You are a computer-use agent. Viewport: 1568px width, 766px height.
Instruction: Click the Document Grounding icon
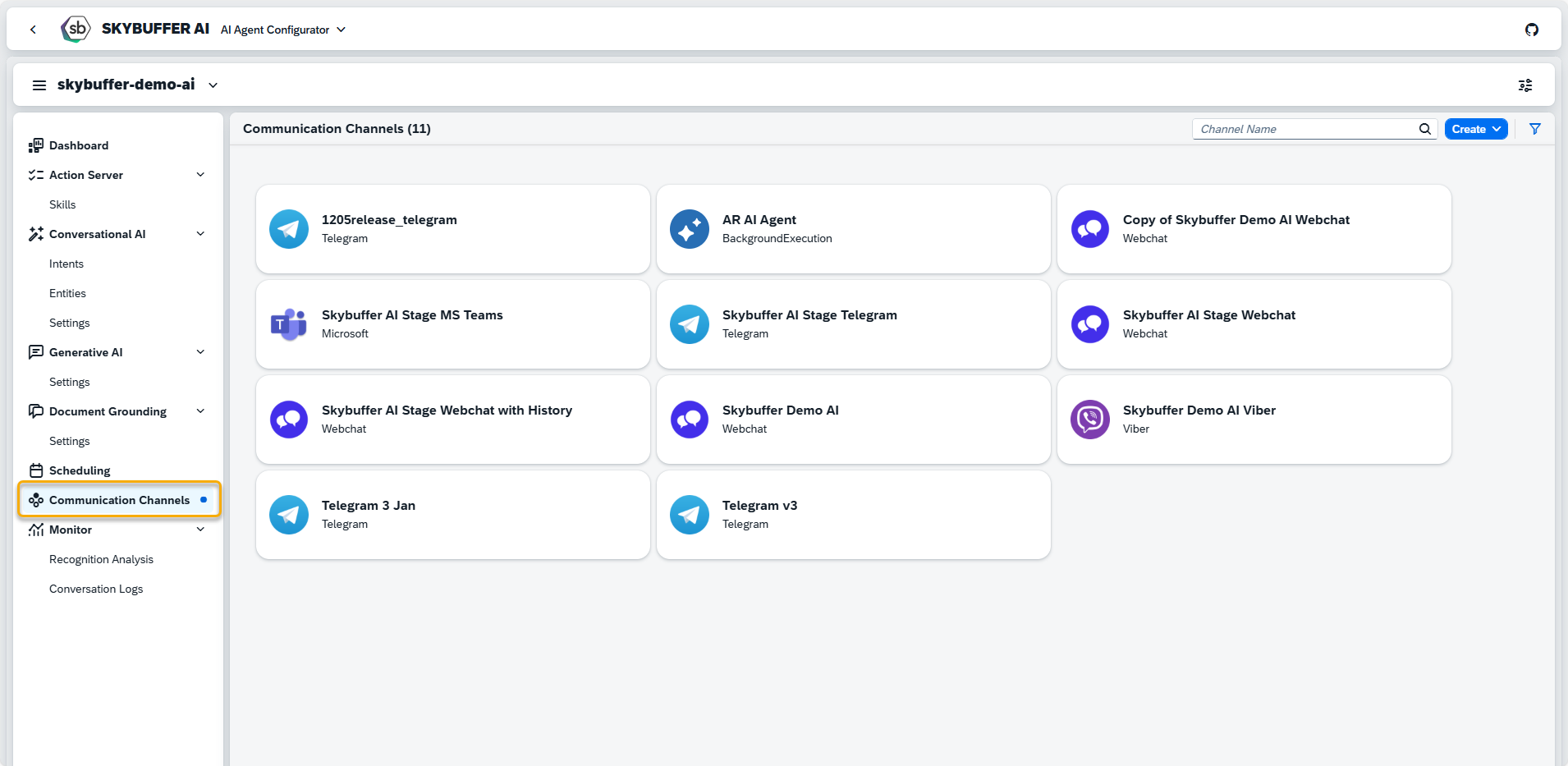36,411
